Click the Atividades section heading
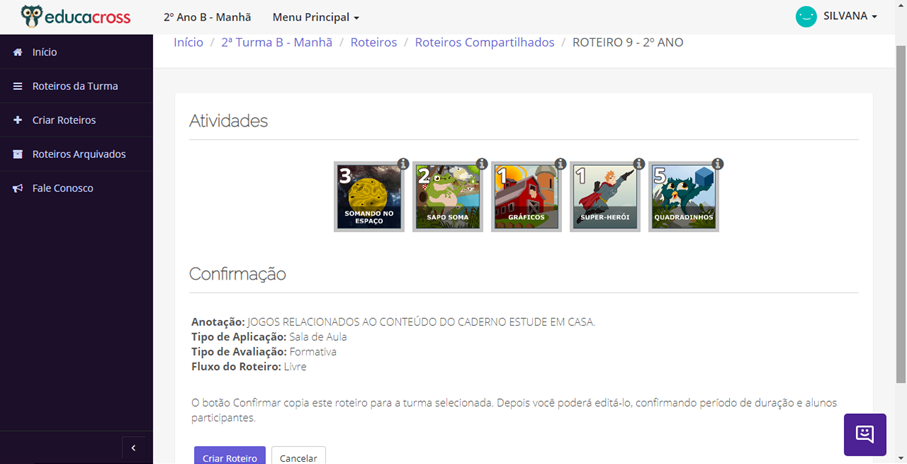This screenshot has width=907, height=464. 228,121
